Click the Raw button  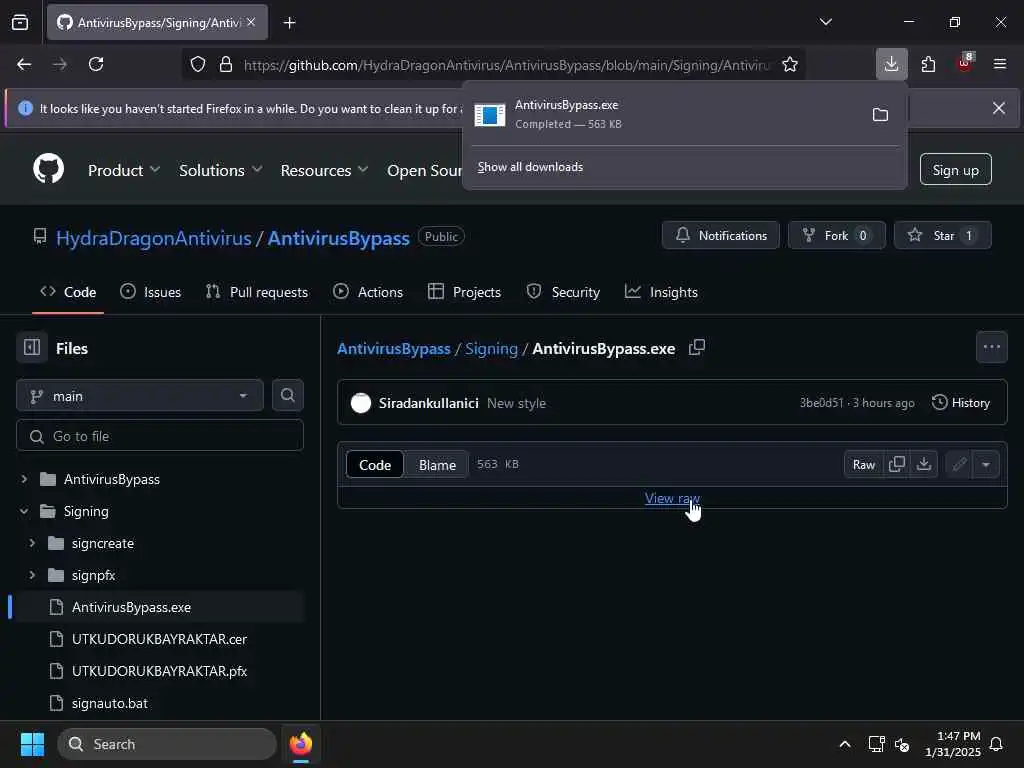tap(863, 464)
